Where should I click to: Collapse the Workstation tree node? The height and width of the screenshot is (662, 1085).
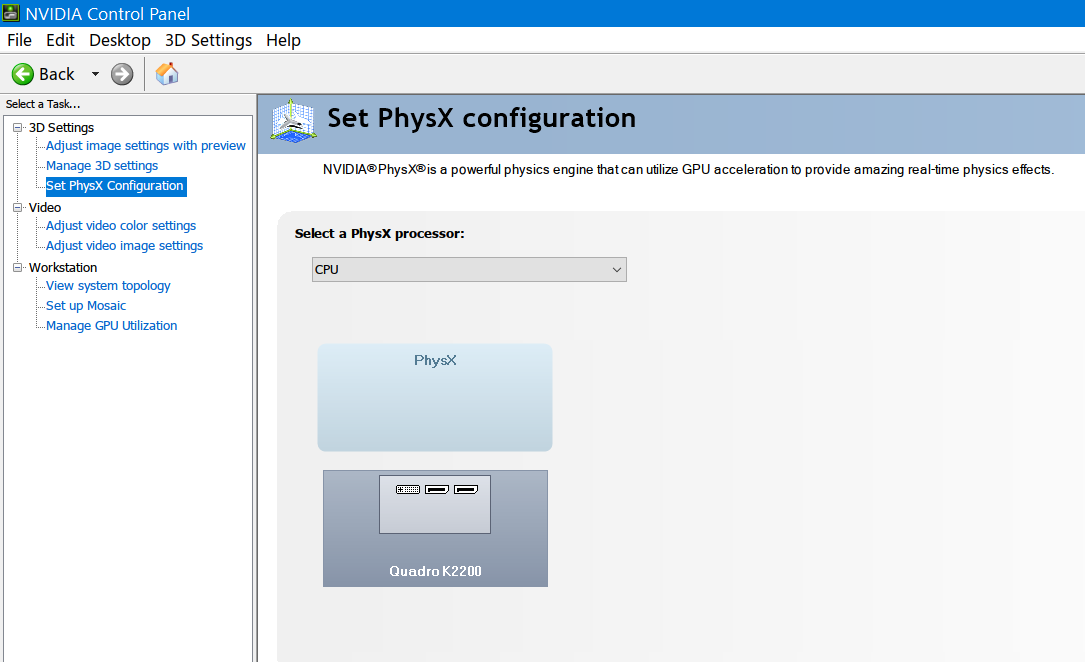18,268
